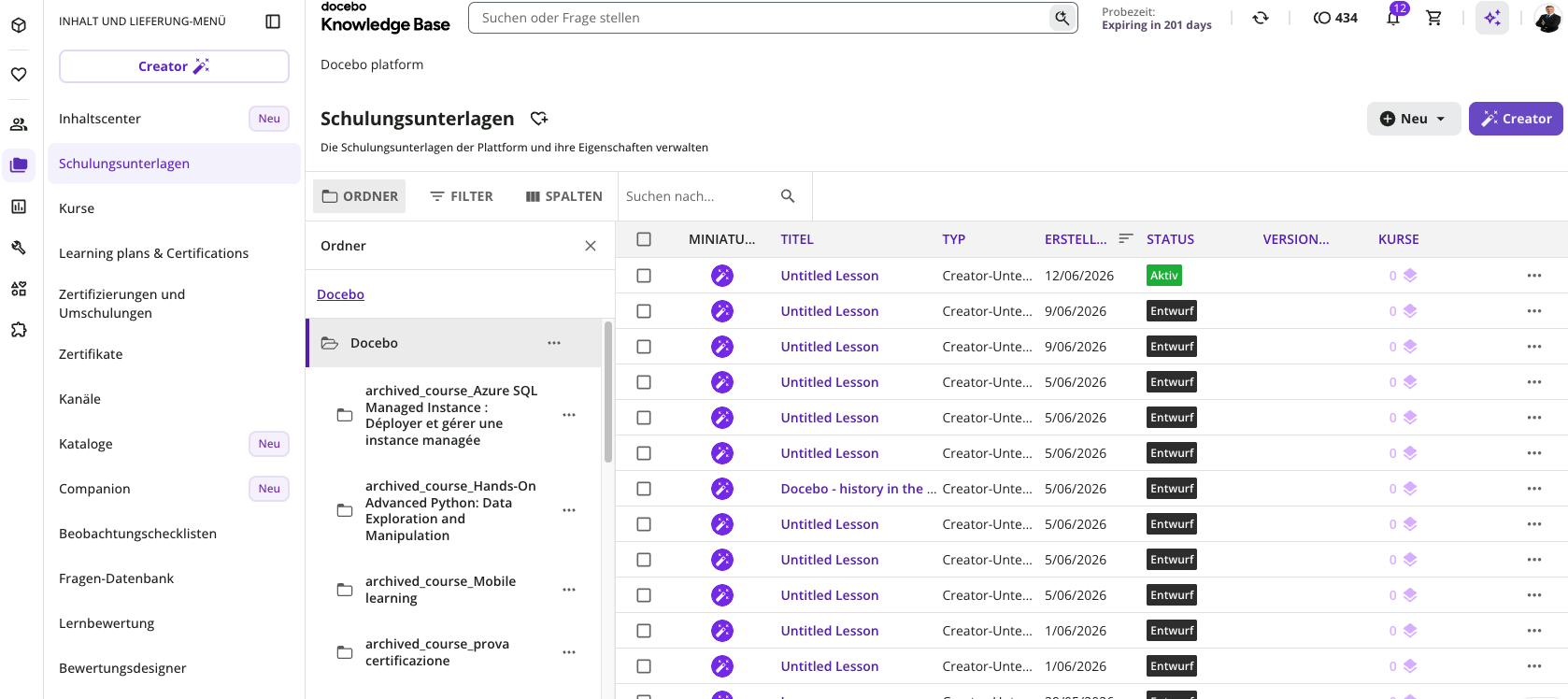
Task: Check the box for second 1/06/2026 lesson
Action: coord(644,666)
